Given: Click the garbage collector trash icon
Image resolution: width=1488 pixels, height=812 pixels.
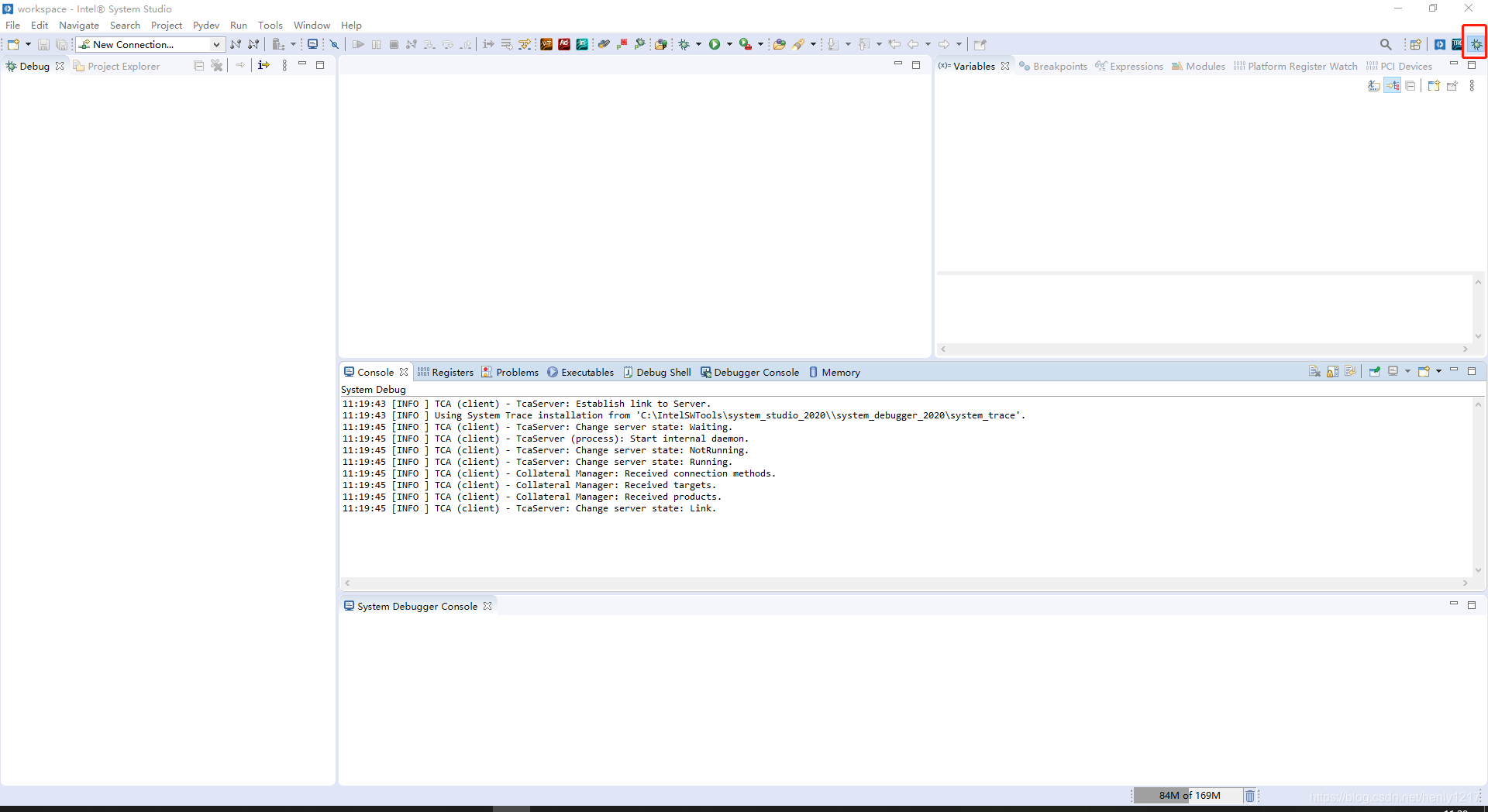Looking at the screenshot, I should [1249, 796].
